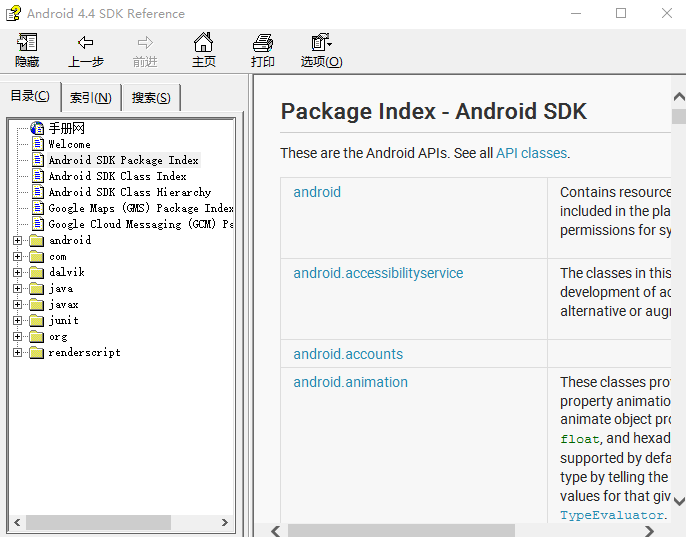Open Android SDK Class Hierarchy page

click(129, 192)
